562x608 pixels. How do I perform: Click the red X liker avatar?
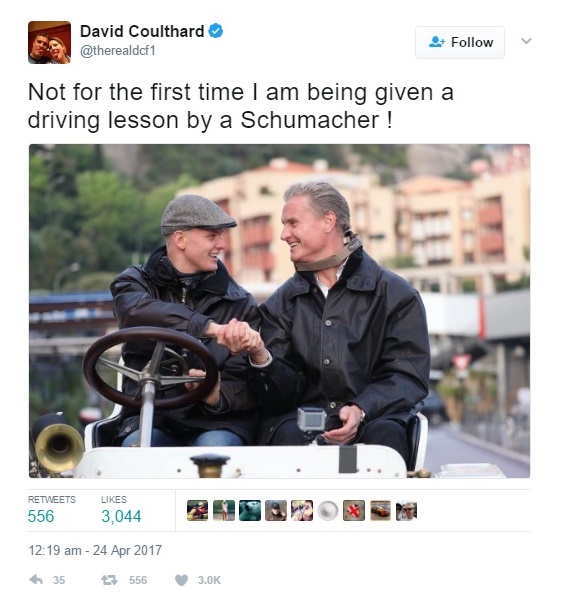point(354,510)
